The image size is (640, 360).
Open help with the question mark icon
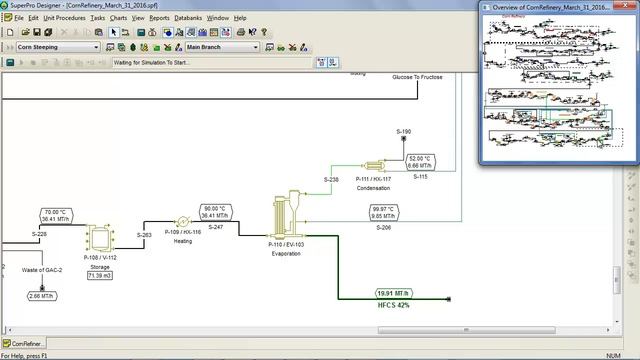click(264, 32)
